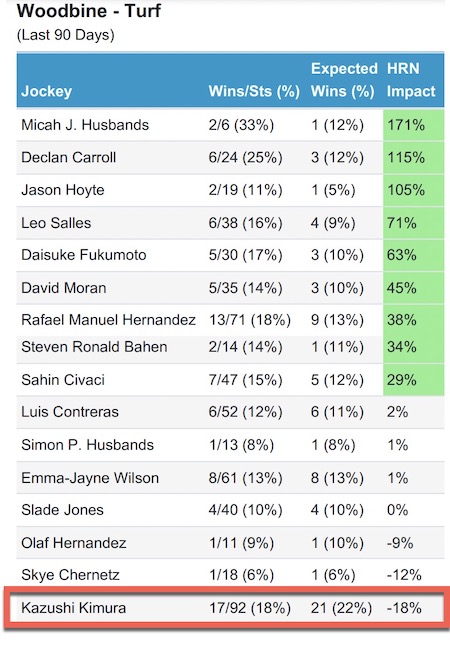Click the green 171% HRN Impact cell
The width and height of the screenshot is (450, 651).
[413, 125]
